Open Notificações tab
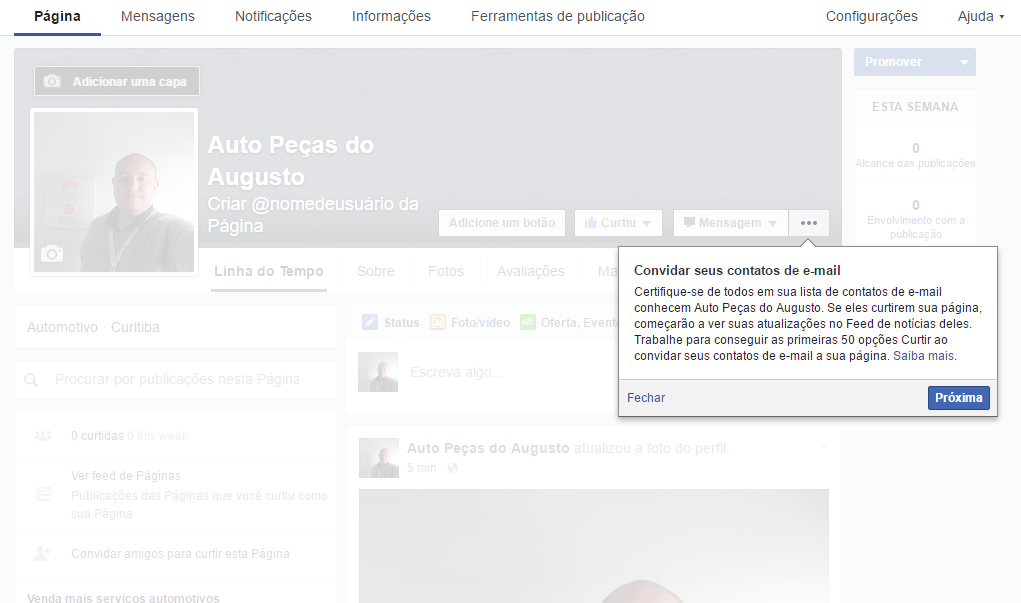 pyautogui.click(x=273, y=16)
